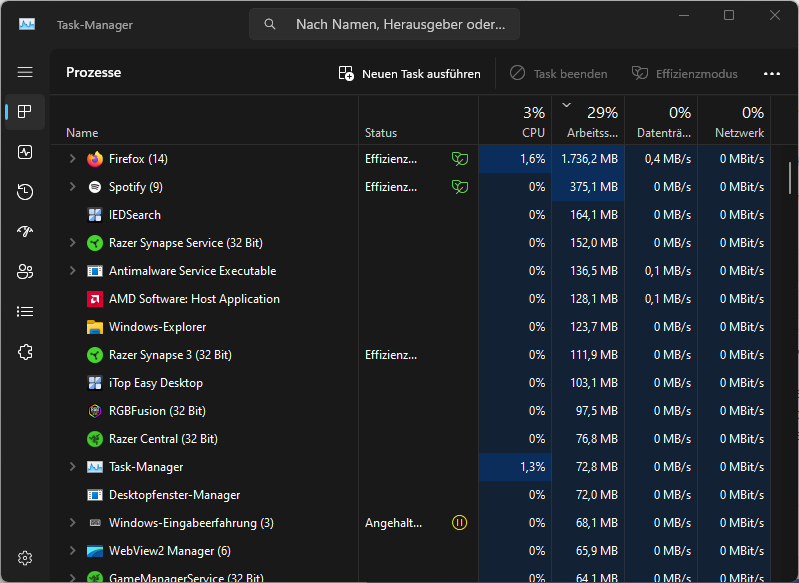This screenshot has height=583, width=799.
Task: Click the vertical scrollbar of process list
Action: (790, 178)
